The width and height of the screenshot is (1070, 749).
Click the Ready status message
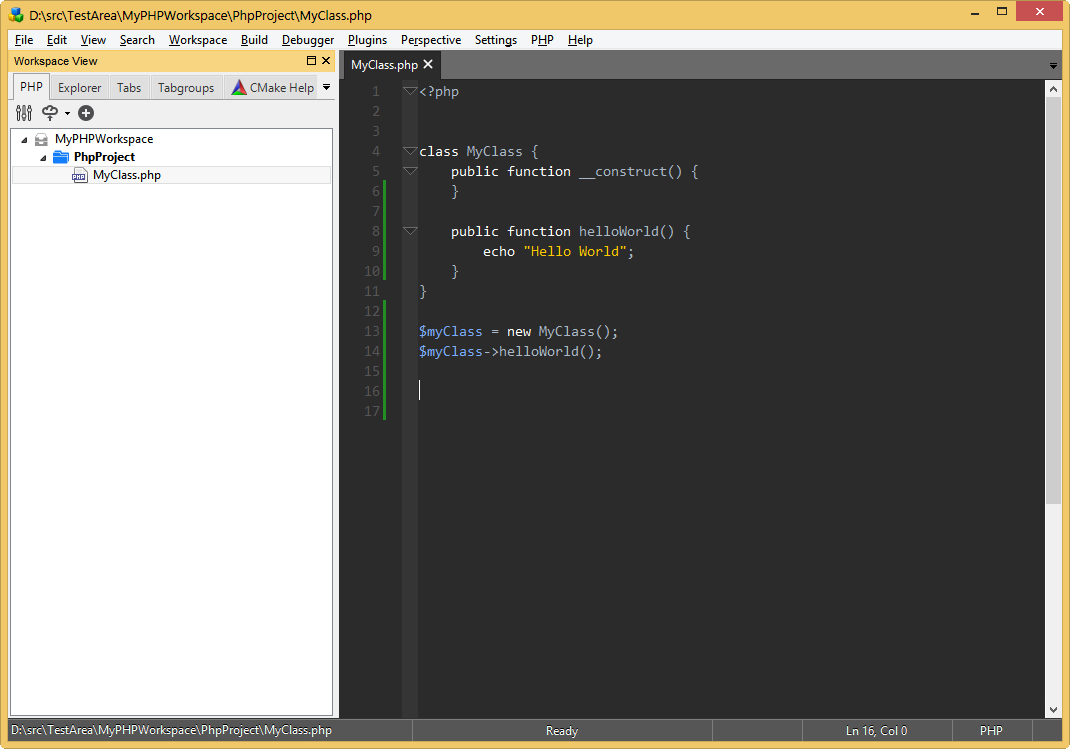click(x=562, y=731)
